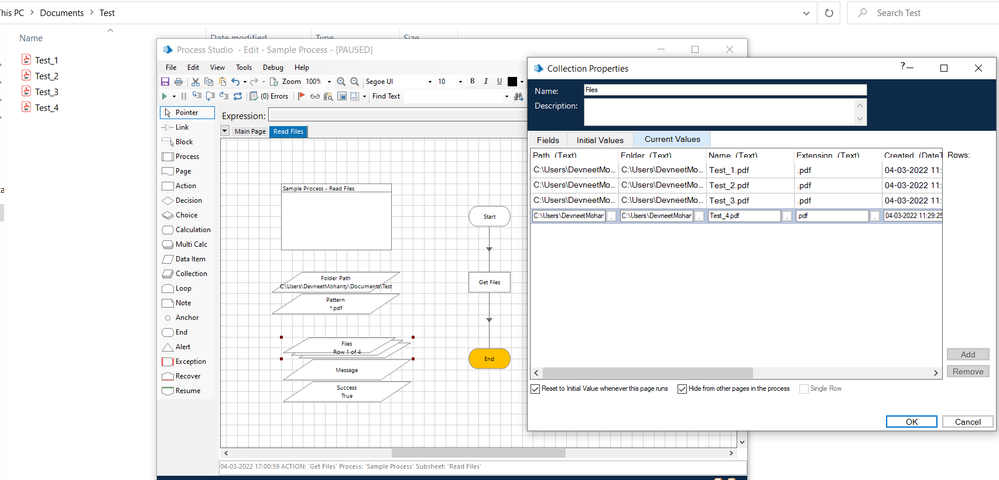999x480 pixels.
Task: Open the font size 10 dropdown
Action: point(458,82)
